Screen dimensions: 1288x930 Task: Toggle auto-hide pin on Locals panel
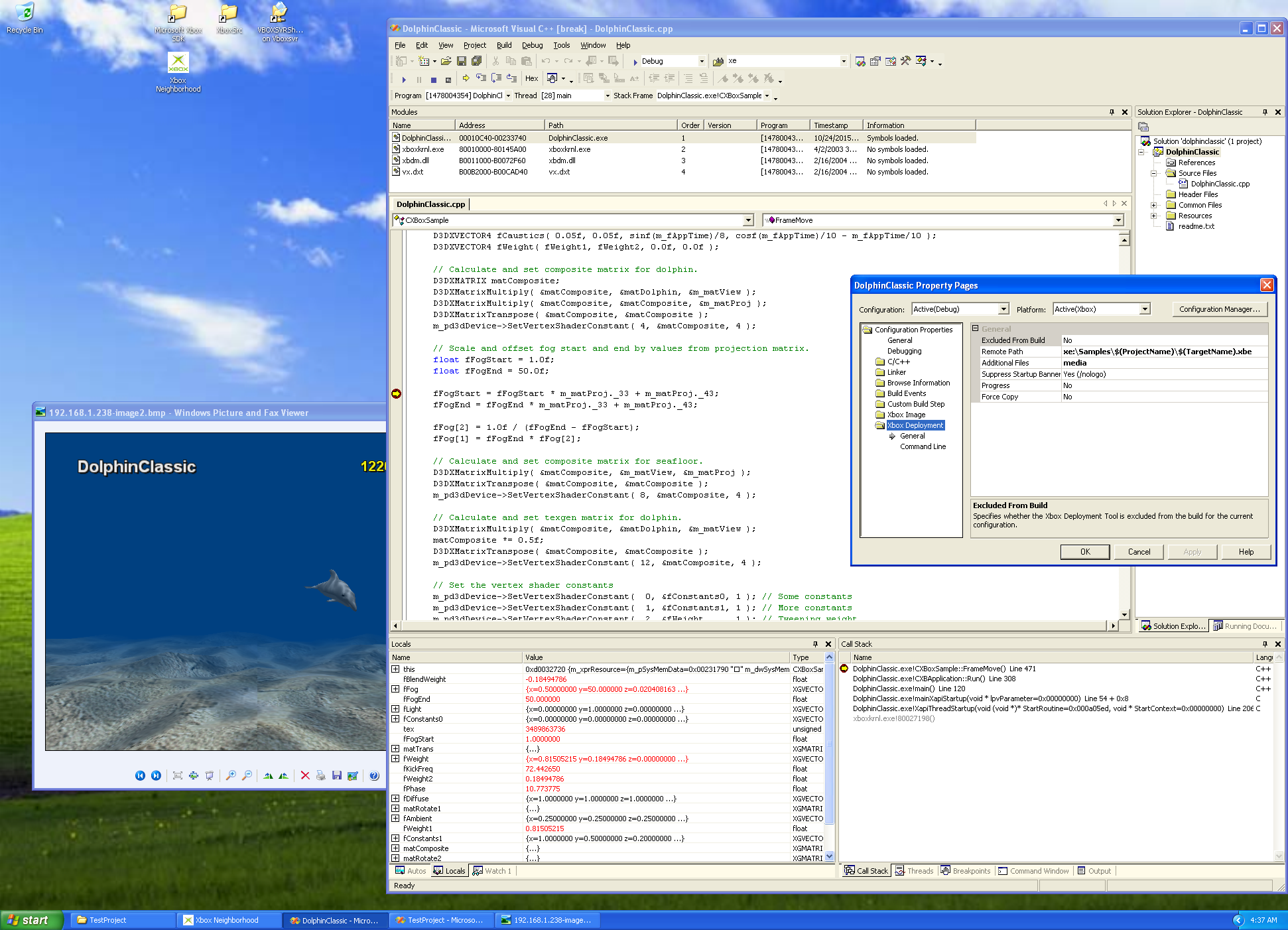816,644
